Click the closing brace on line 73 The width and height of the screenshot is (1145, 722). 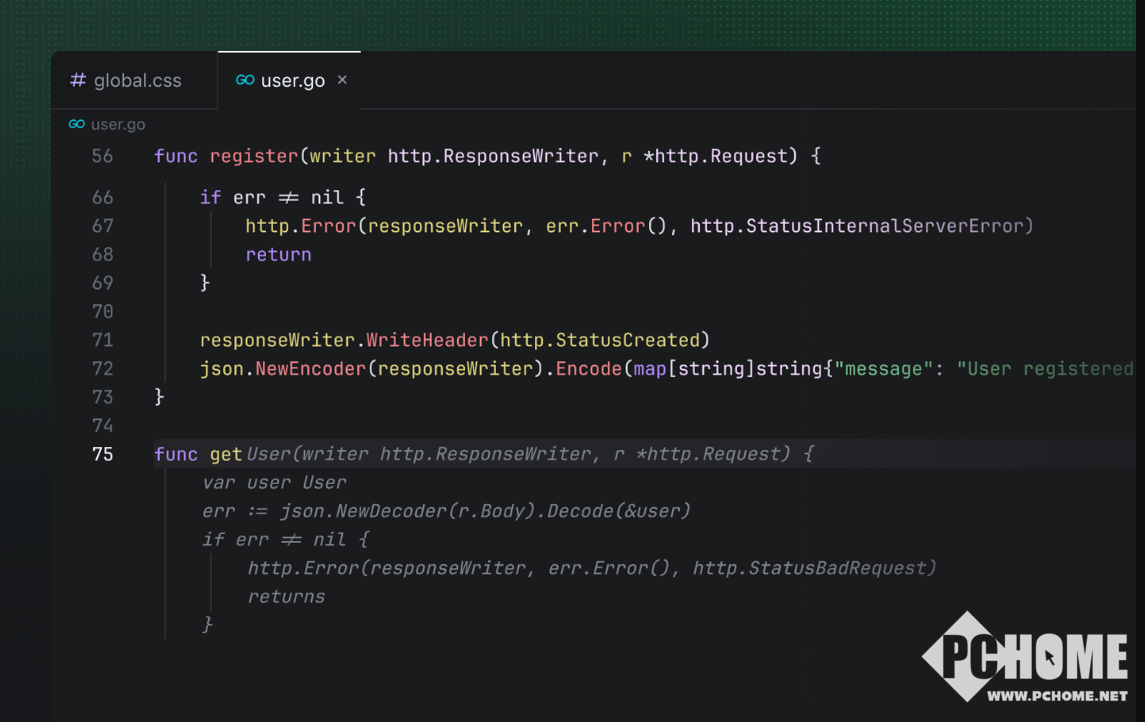click(x=159, y=397)
